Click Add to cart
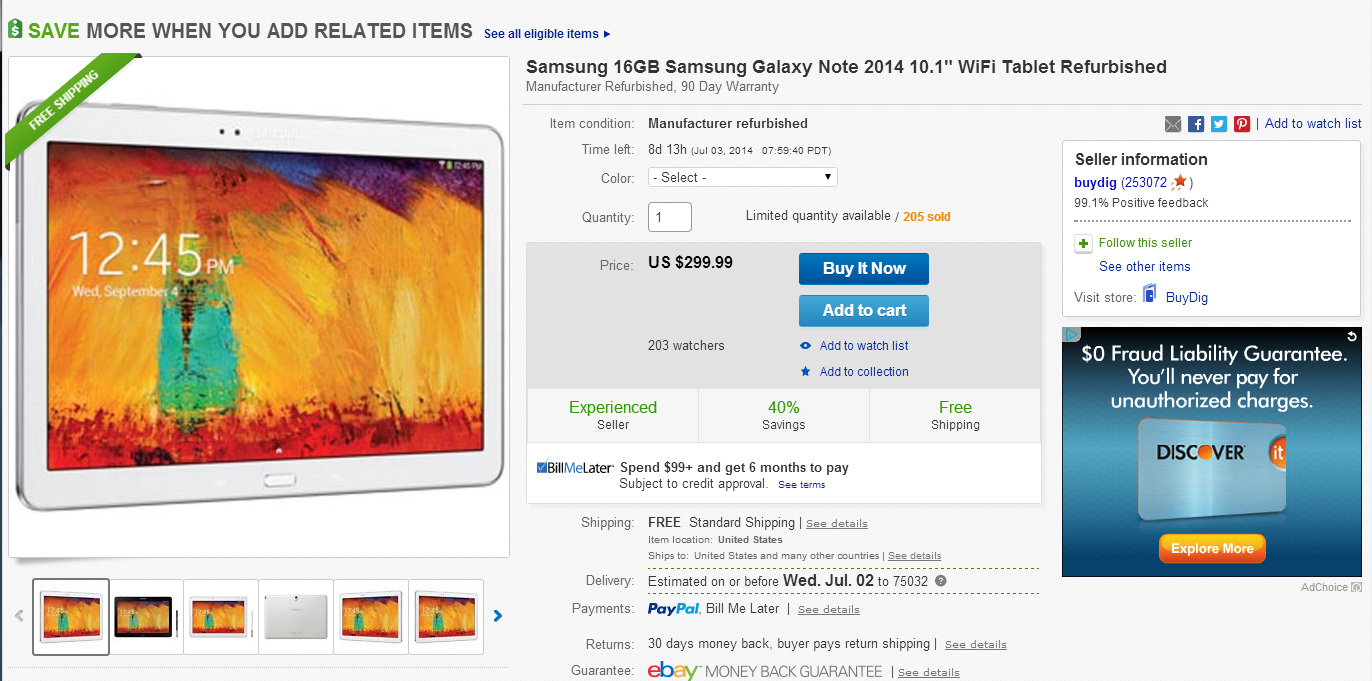Image resolution: width=1372 pixels, height=681 pixels. tap(863, 311)
